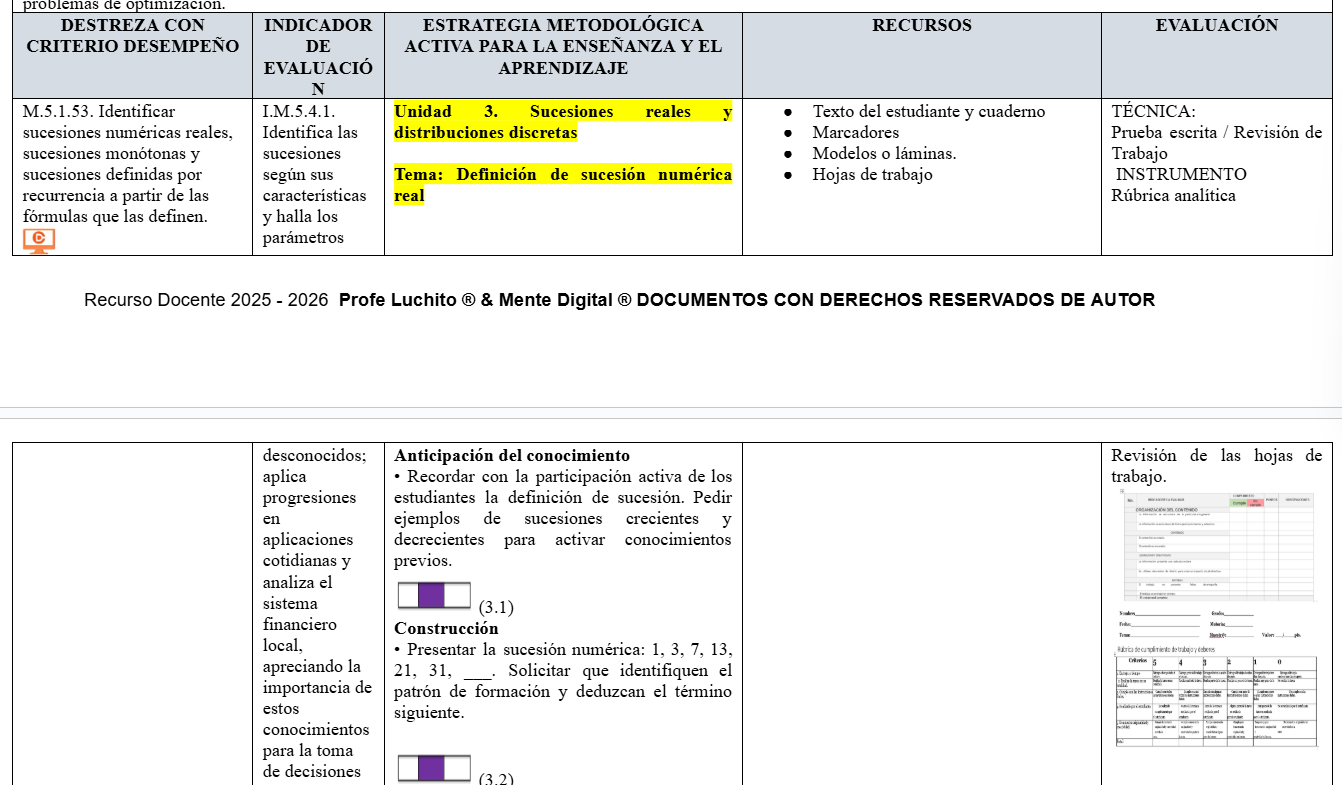Click the 'EVALUACIÓN' column header
1342x785 pixels.
point(1217,56)
